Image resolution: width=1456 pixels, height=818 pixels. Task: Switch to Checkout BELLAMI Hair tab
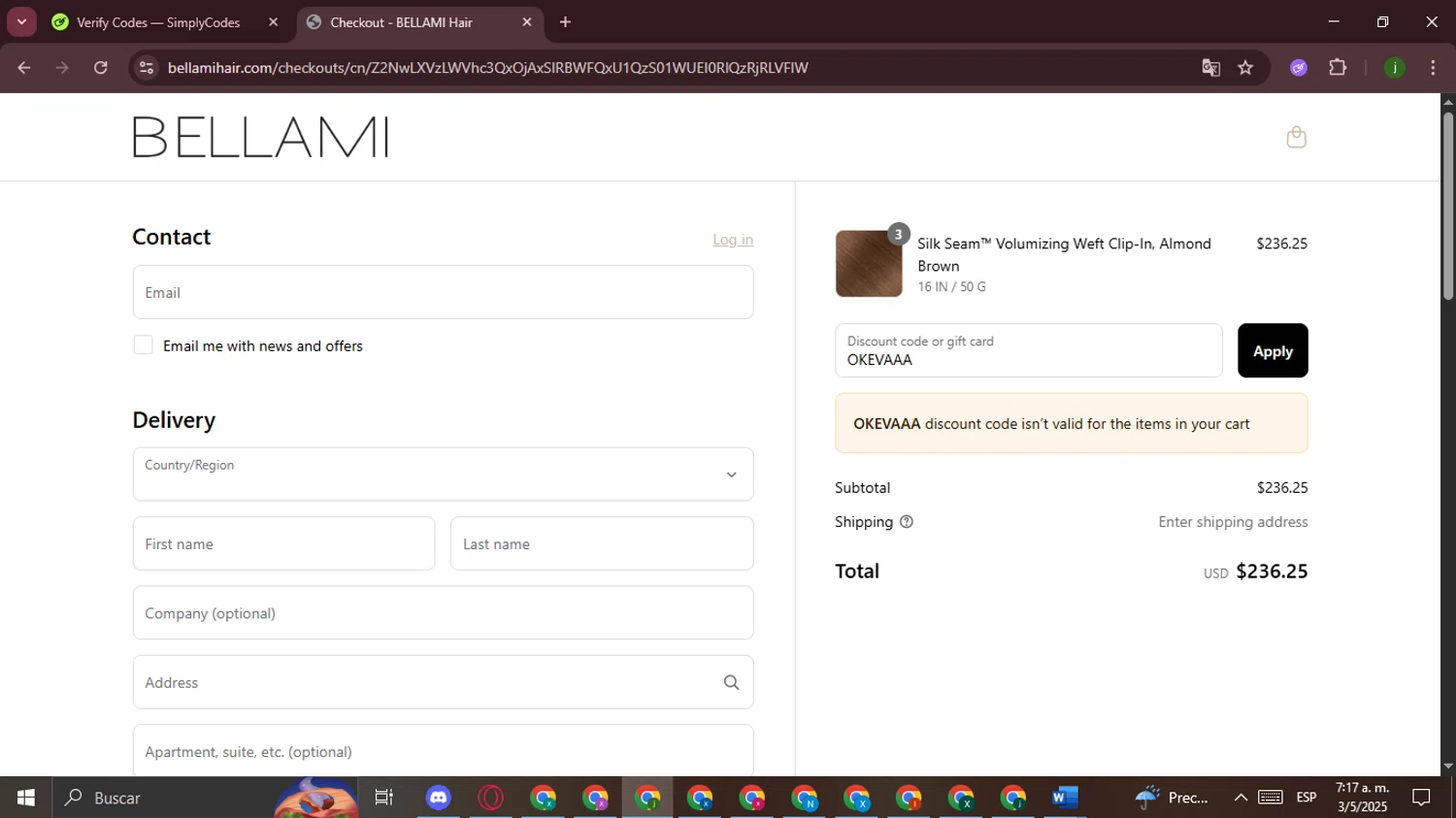pyautogui.click(x=420, y=21)
